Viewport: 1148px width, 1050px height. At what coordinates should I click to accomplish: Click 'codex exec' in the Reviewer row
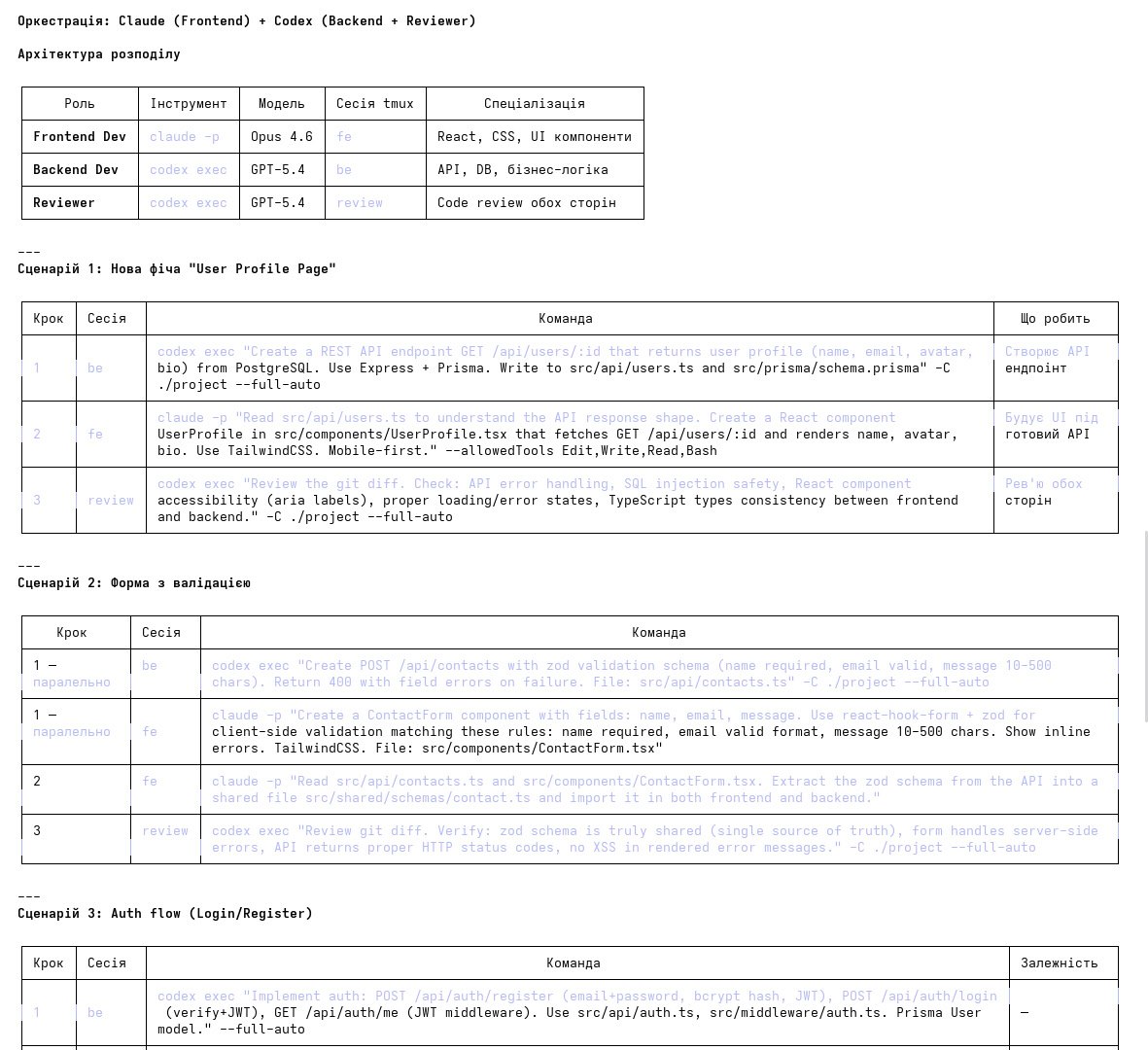[188, 203]
